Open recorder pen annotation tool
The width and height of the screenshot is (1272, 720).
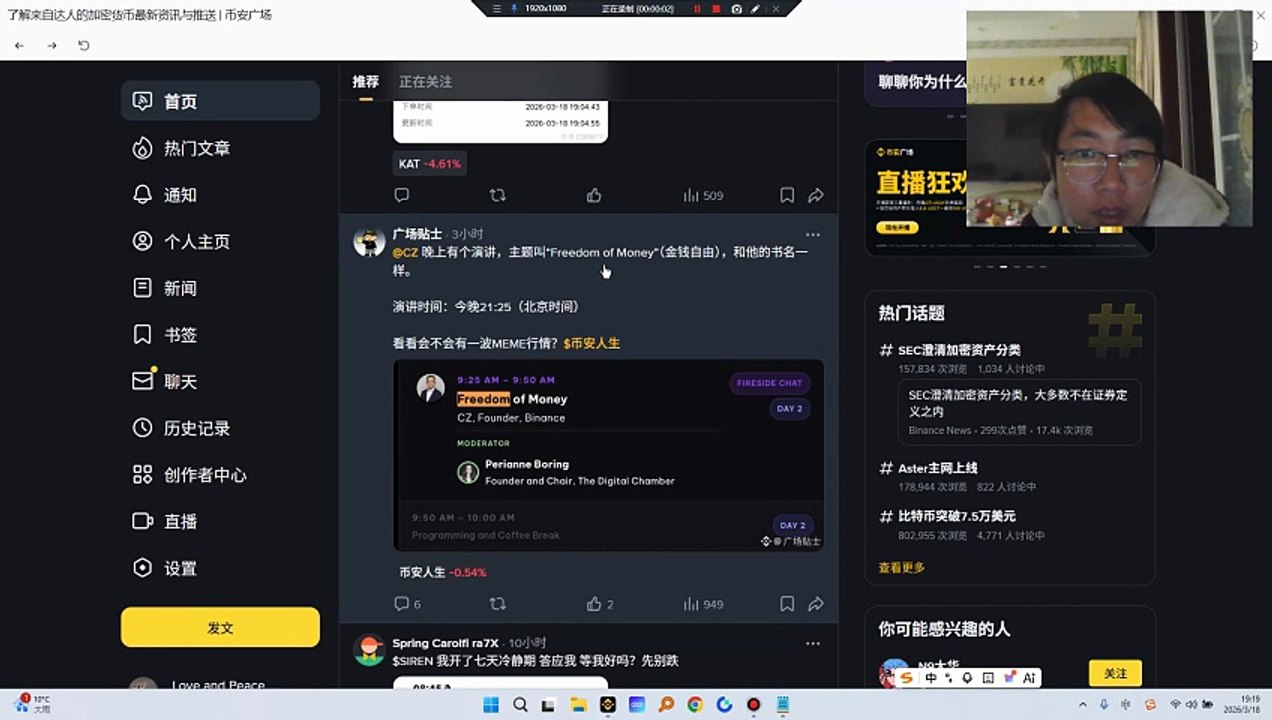click(756, 8)
